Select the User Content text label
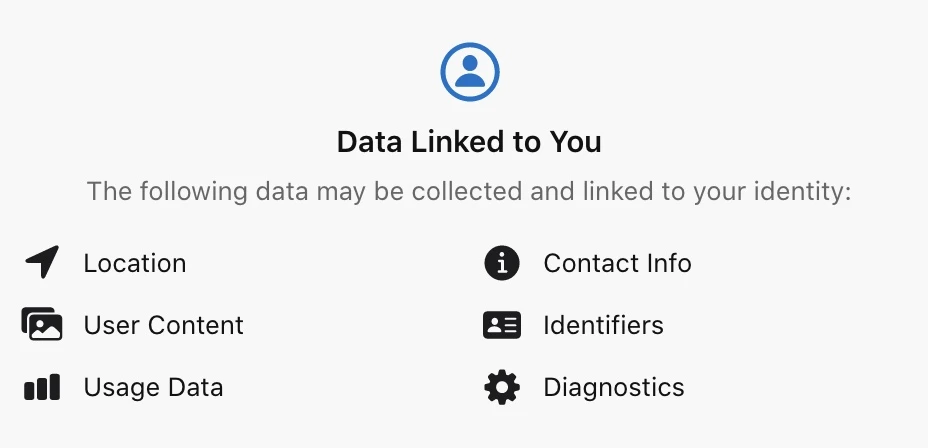The image size is (928, 448). [x=164, y=325]
